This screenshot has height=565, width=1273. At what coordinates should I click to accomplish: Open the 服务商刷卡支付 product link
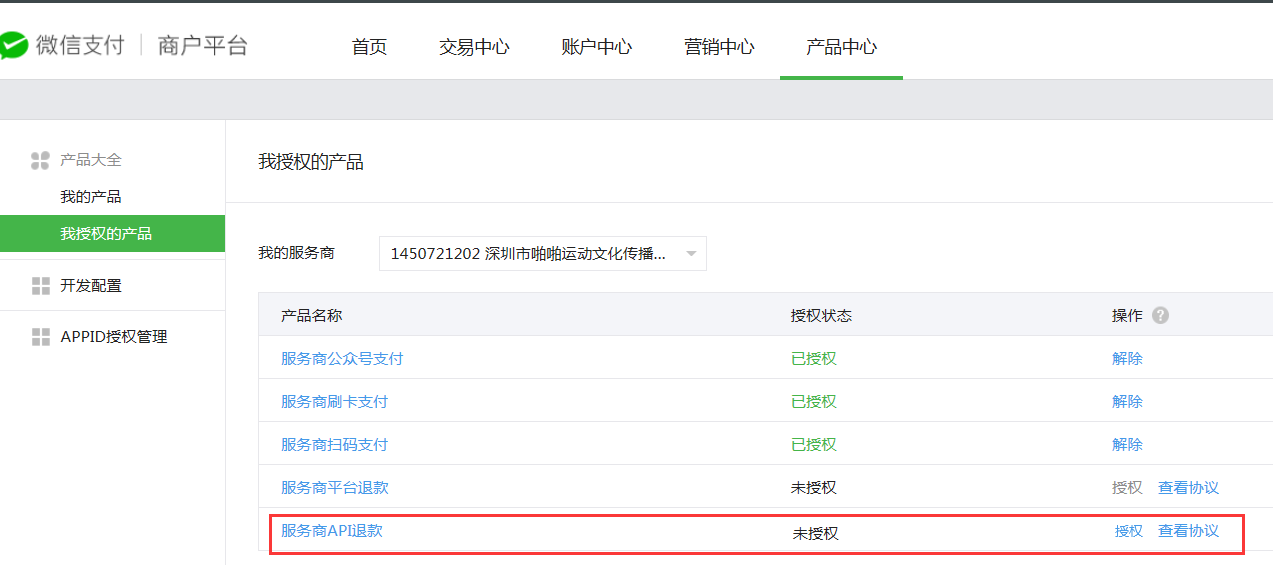coord(334,401)
